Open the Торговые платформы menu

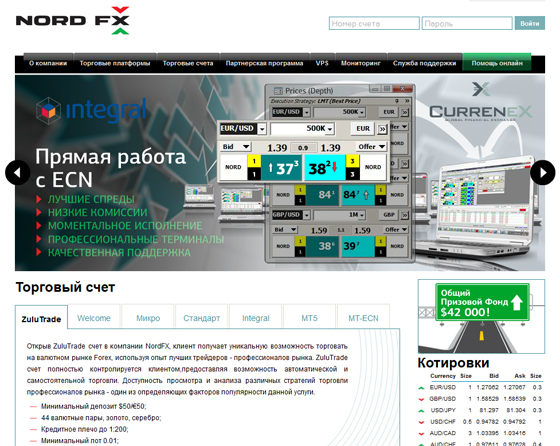(x=115, y=63)
